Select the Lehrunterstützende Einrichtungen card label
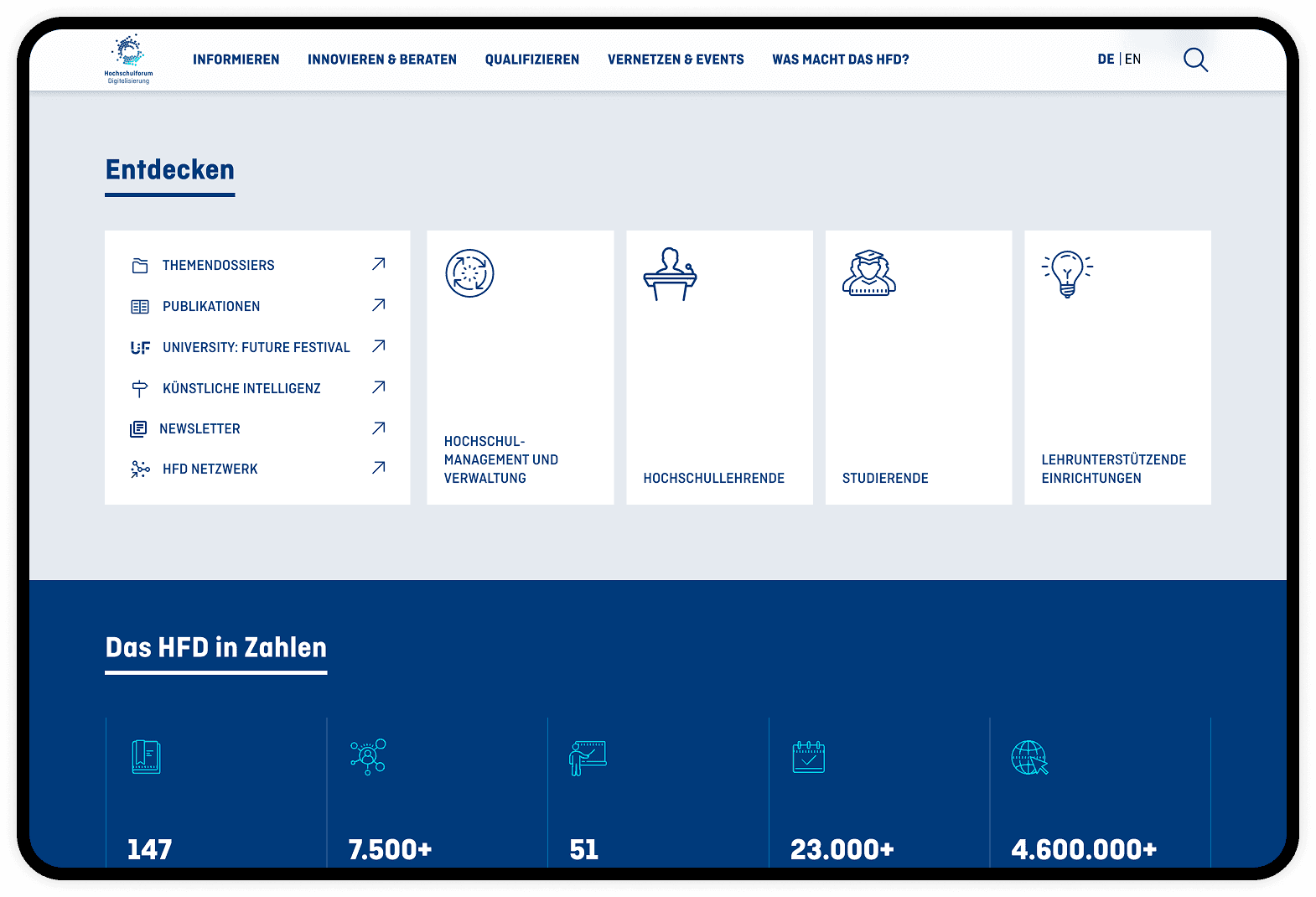Image resolution: width=1316 pixels, height=897 pixels. (1114, 469)
